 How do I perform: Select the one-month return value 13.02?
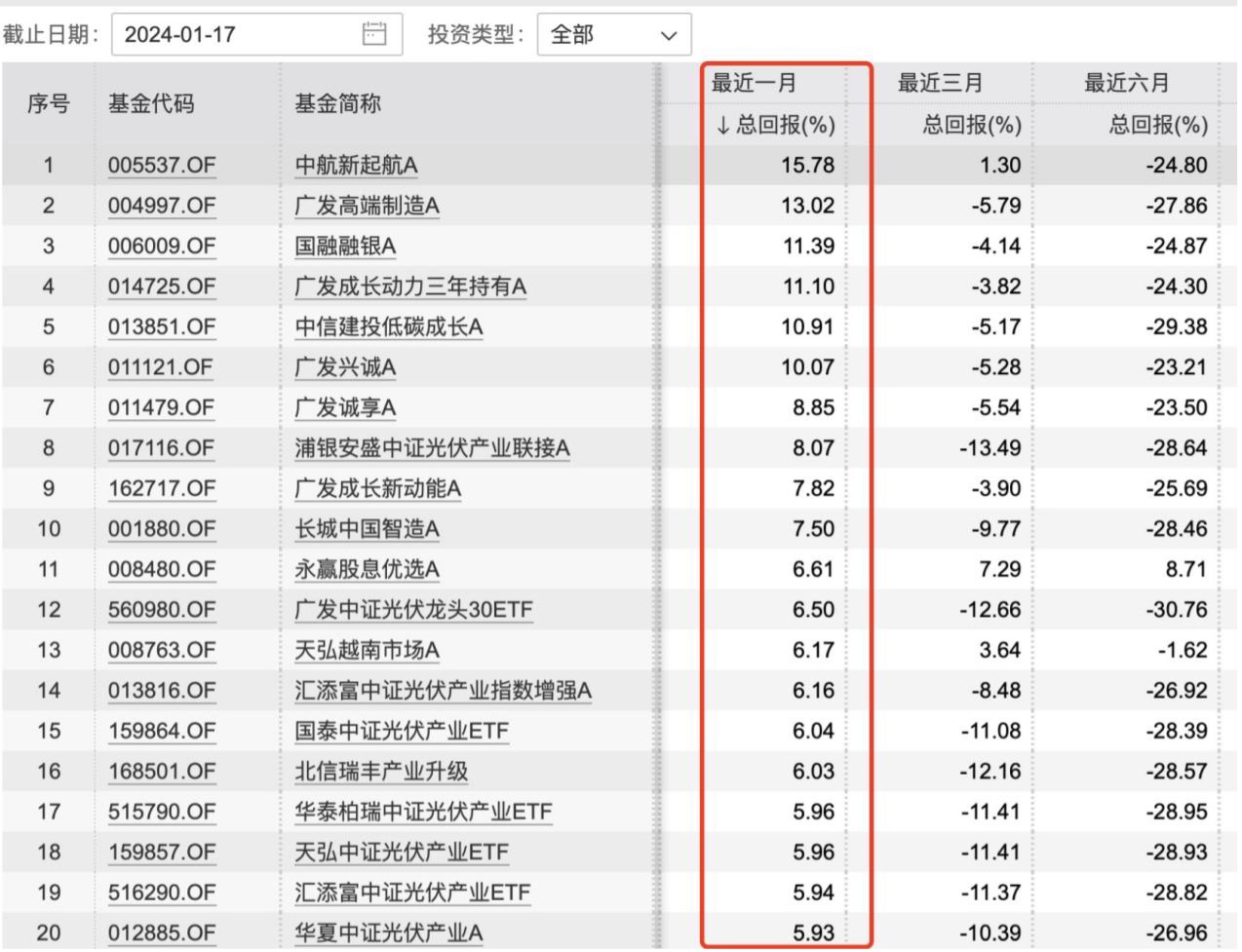point(808,206)
